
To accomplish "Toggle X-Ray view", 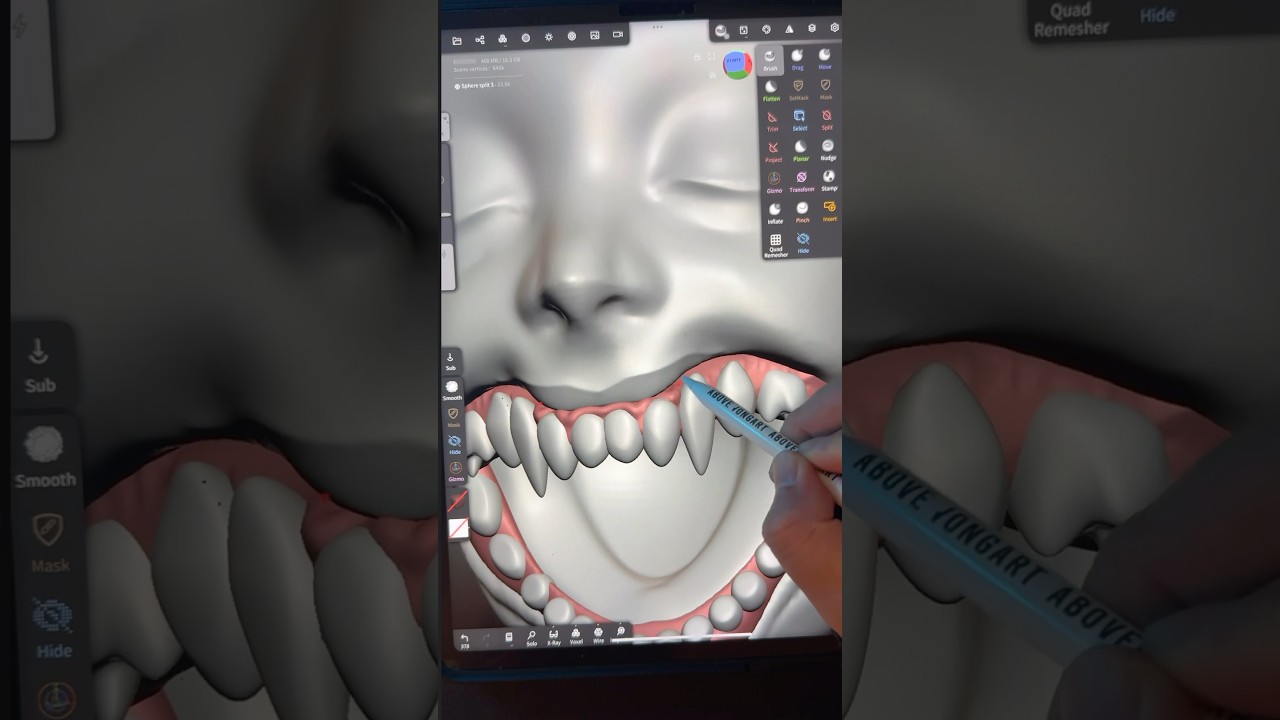I will (554, 636).
